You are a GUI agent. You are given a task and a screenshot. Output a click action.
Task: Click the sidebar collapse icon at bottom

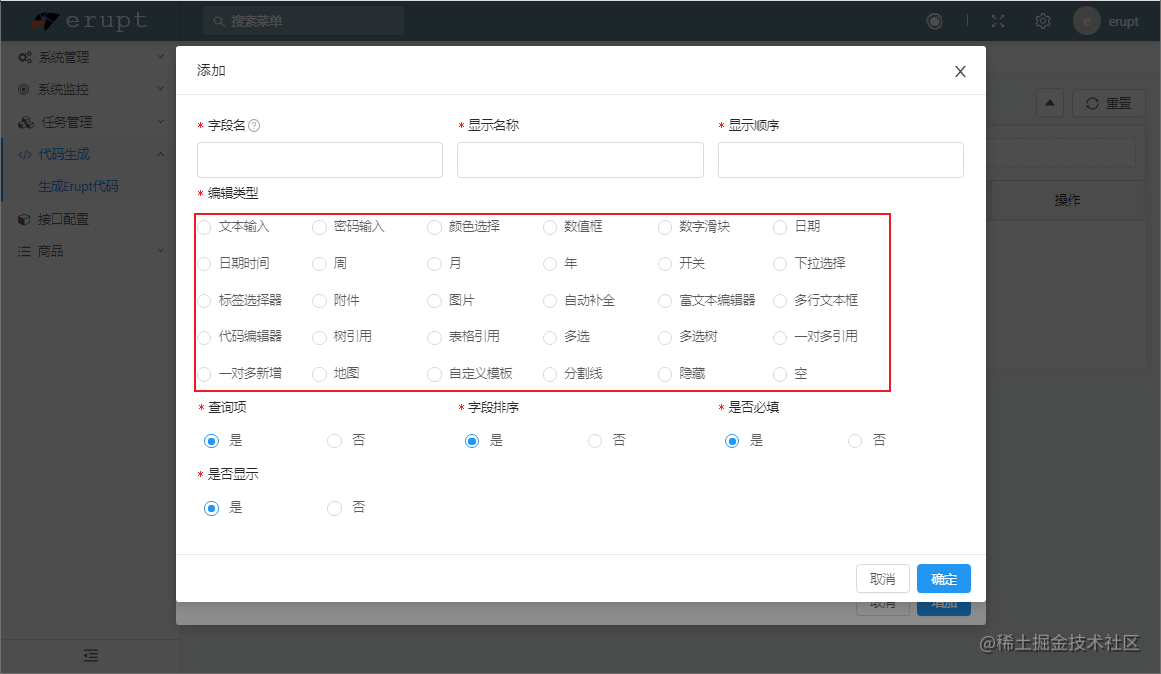[x=90, y=655]
